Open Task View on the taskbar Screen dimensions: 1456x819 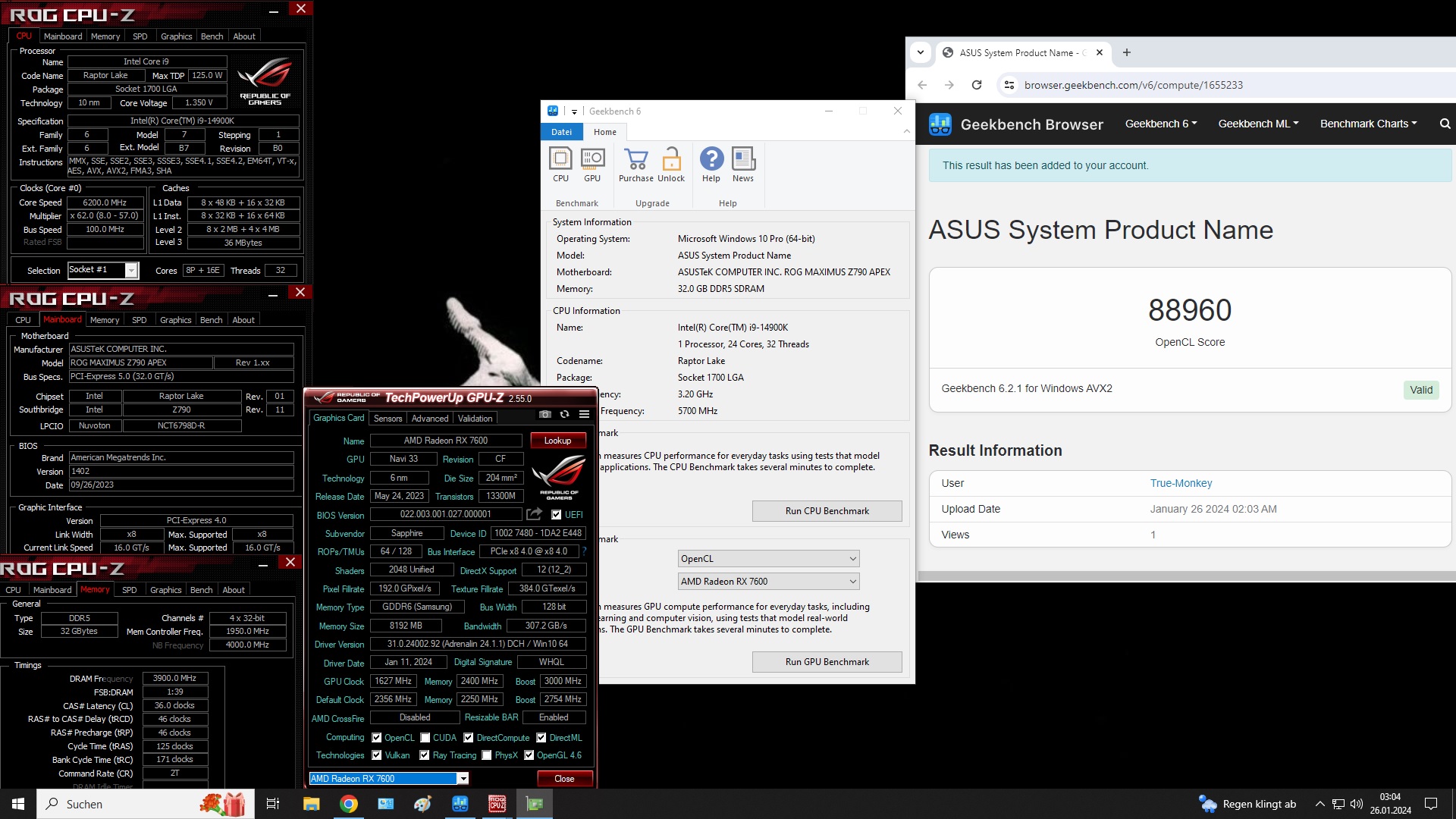pyautogui.click(x=273, y=804)
